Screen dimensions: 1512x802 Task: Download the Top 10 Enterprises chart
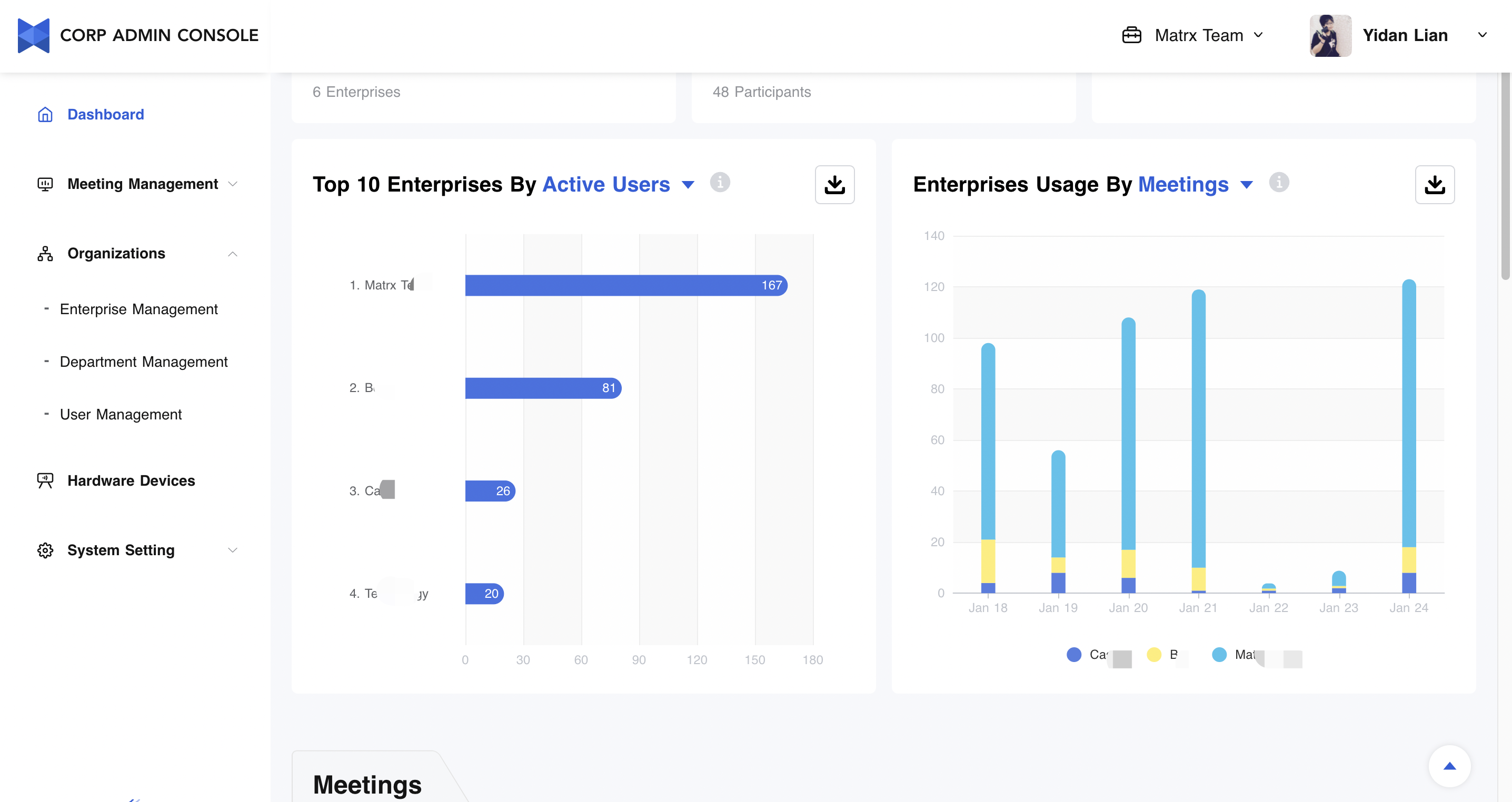pyautogui.click(x=834, y=185)
